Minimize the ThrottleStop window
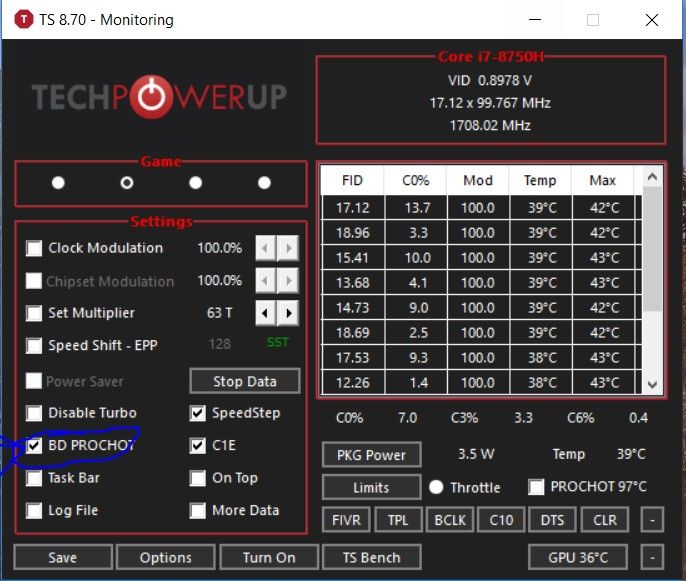 pyautogui.click(x=535, y=20)
